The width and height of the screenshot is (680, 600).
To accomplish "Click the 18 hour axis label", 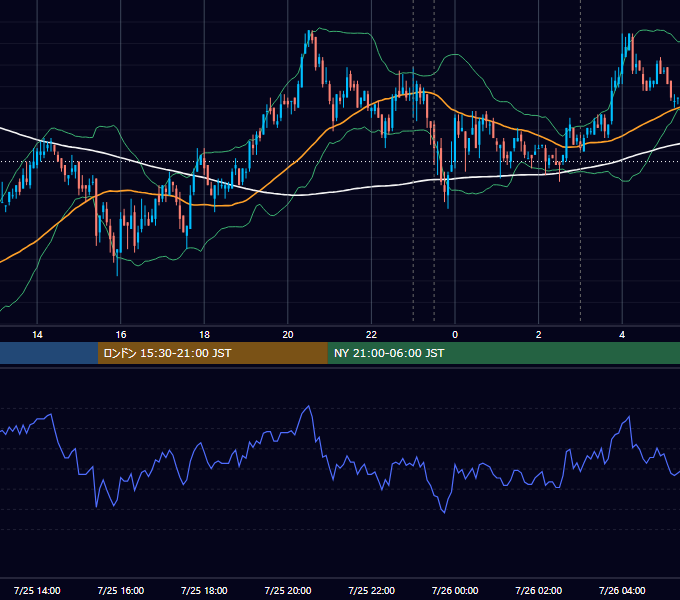I will point(204,335).
